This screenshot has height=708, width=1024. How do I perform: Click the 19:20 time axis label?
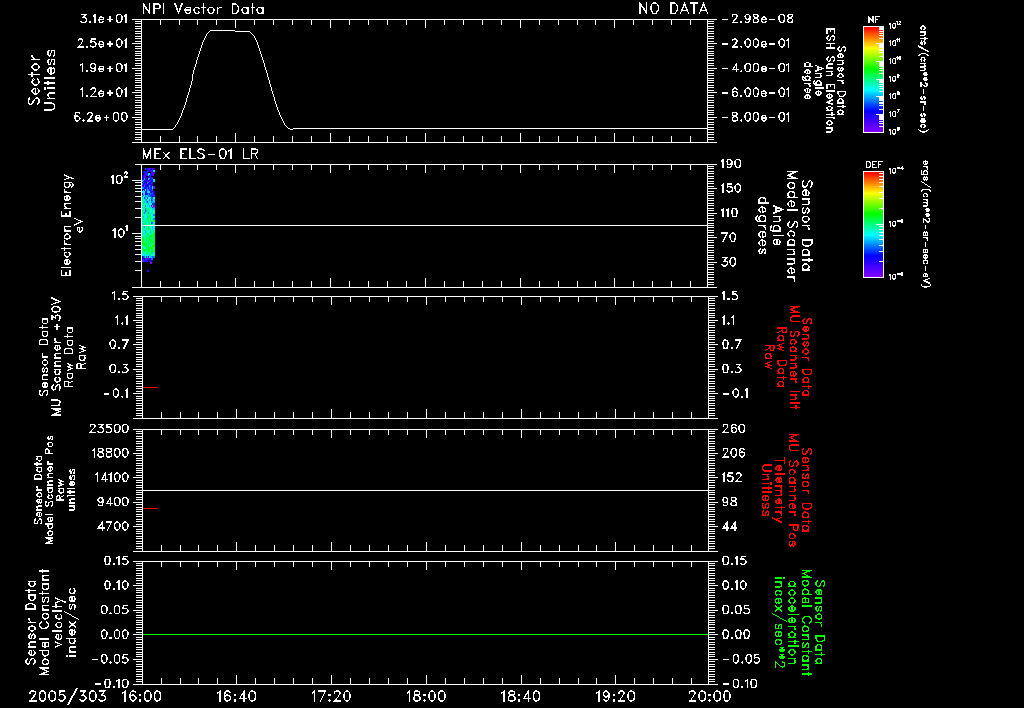click(615, 696)
